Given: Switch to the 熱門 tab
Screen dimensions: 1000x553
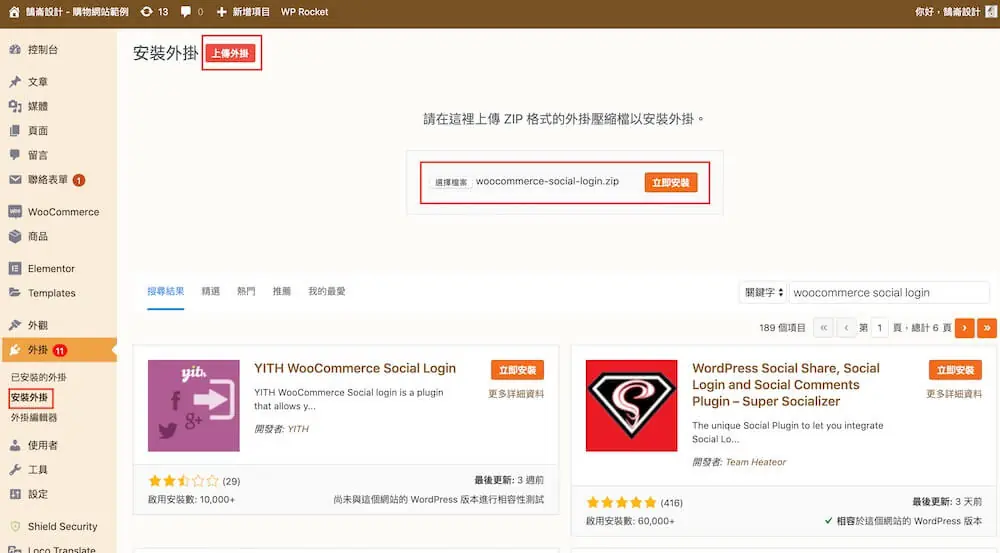Looking at the screenshot, I should [246, 291].
